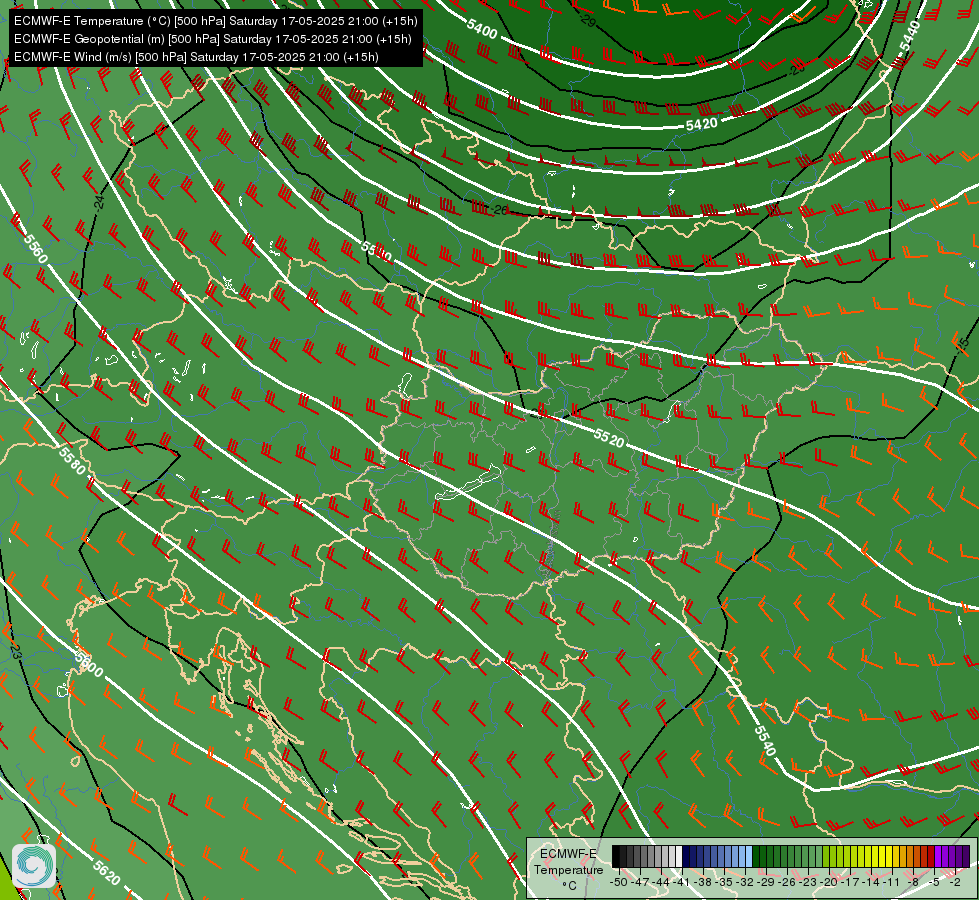Screen dimensions: 979x900
Task: Click the -15 isotherm label
Action: 963,344
